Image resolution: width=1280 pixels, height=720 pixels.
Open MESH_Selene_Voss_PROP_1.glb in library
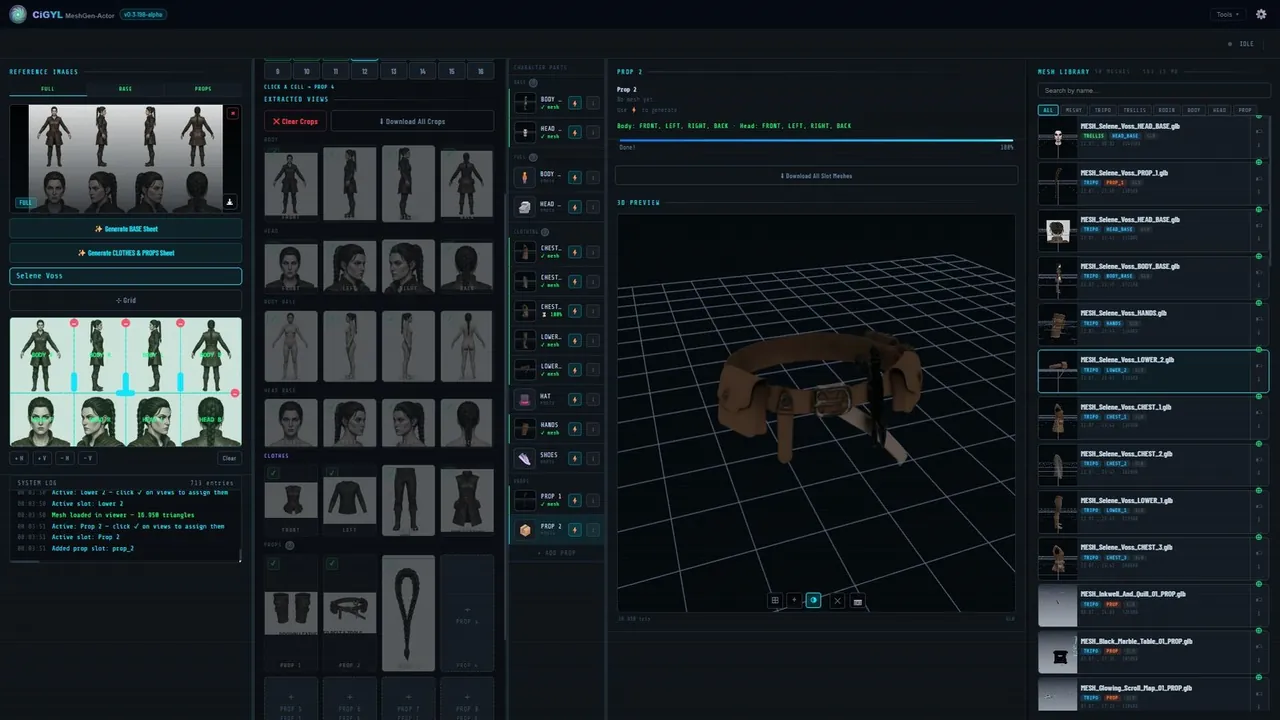point(1154,182)
